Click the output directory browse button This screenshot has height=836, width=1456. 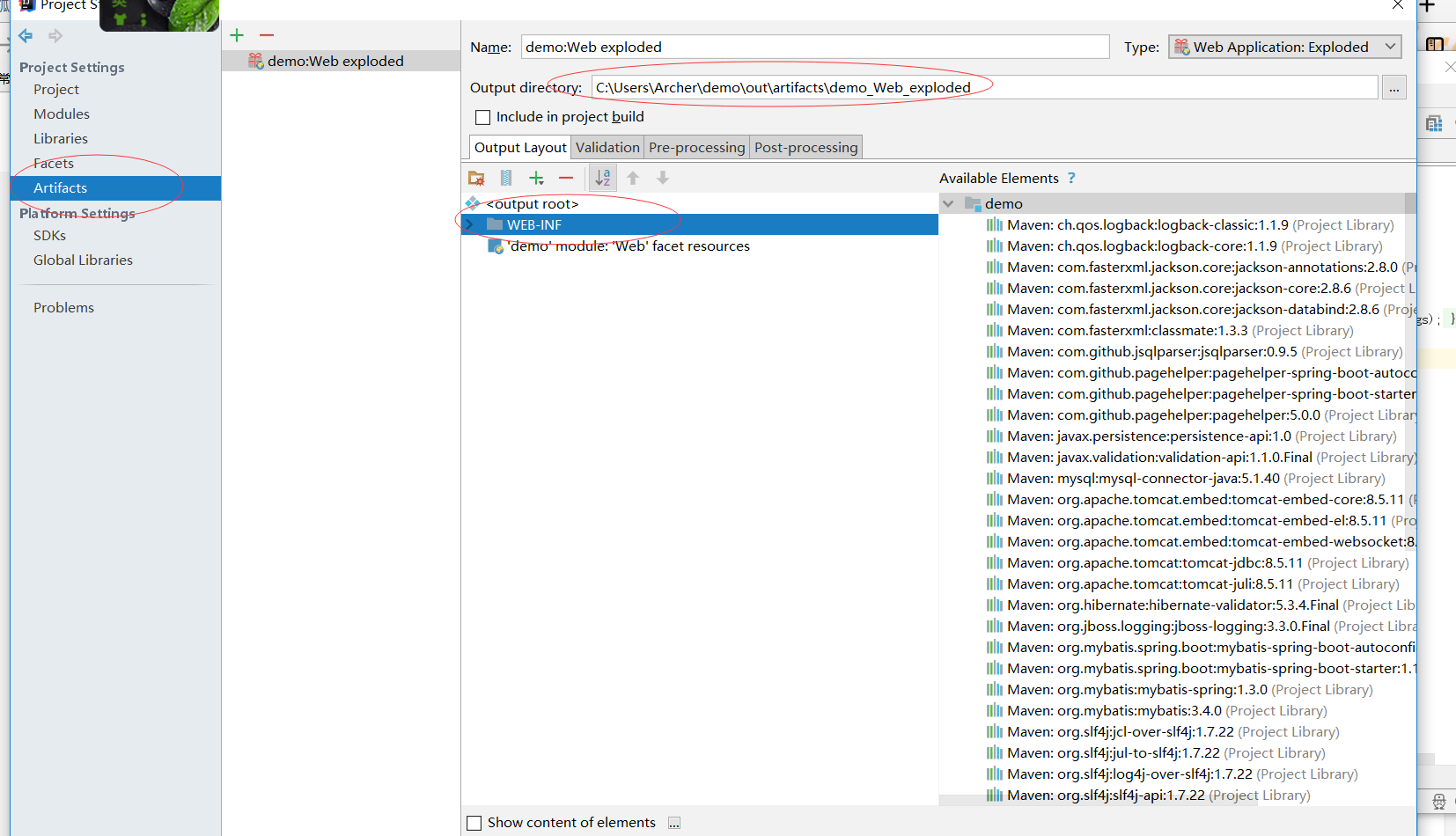[x=1393, y=87]
